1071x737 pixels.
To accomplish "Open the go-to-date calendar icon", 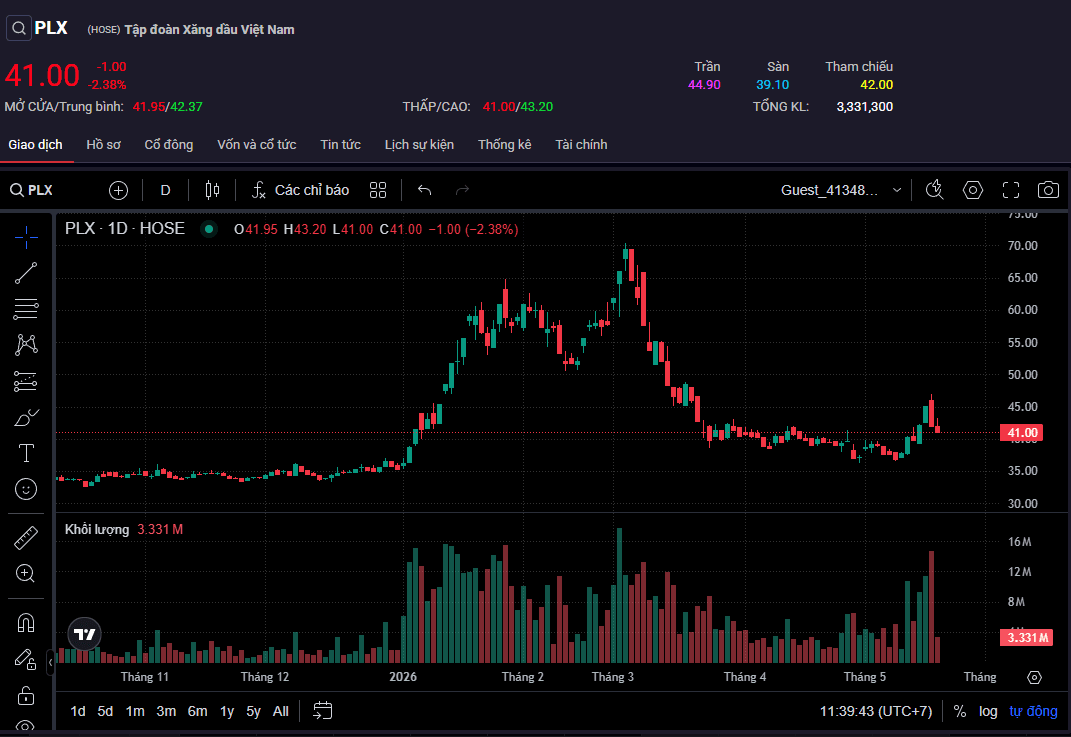I will pyautogui.click(x=322, y=711).
